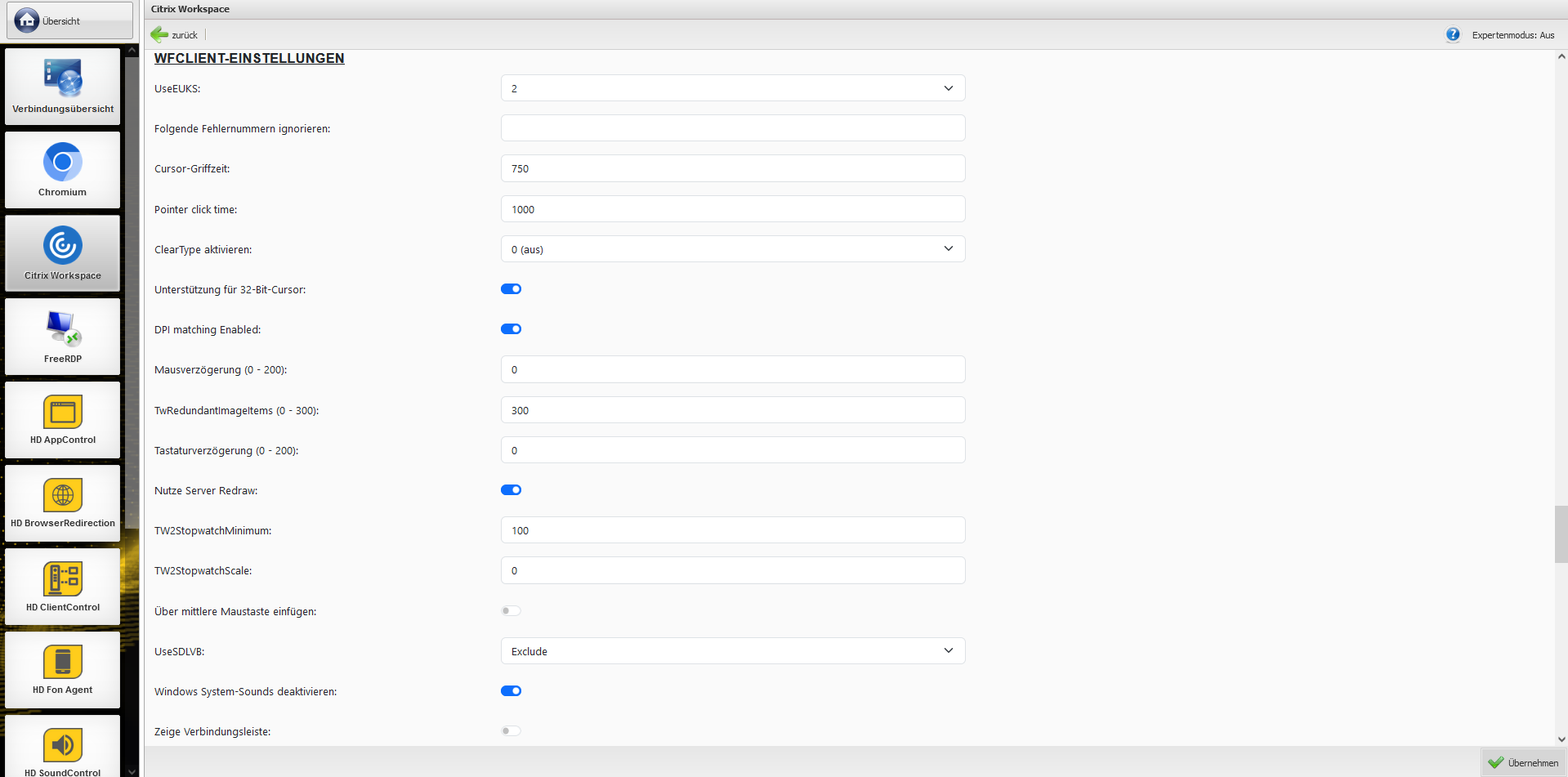Open the HD SoundControl item

pos(63,746)
